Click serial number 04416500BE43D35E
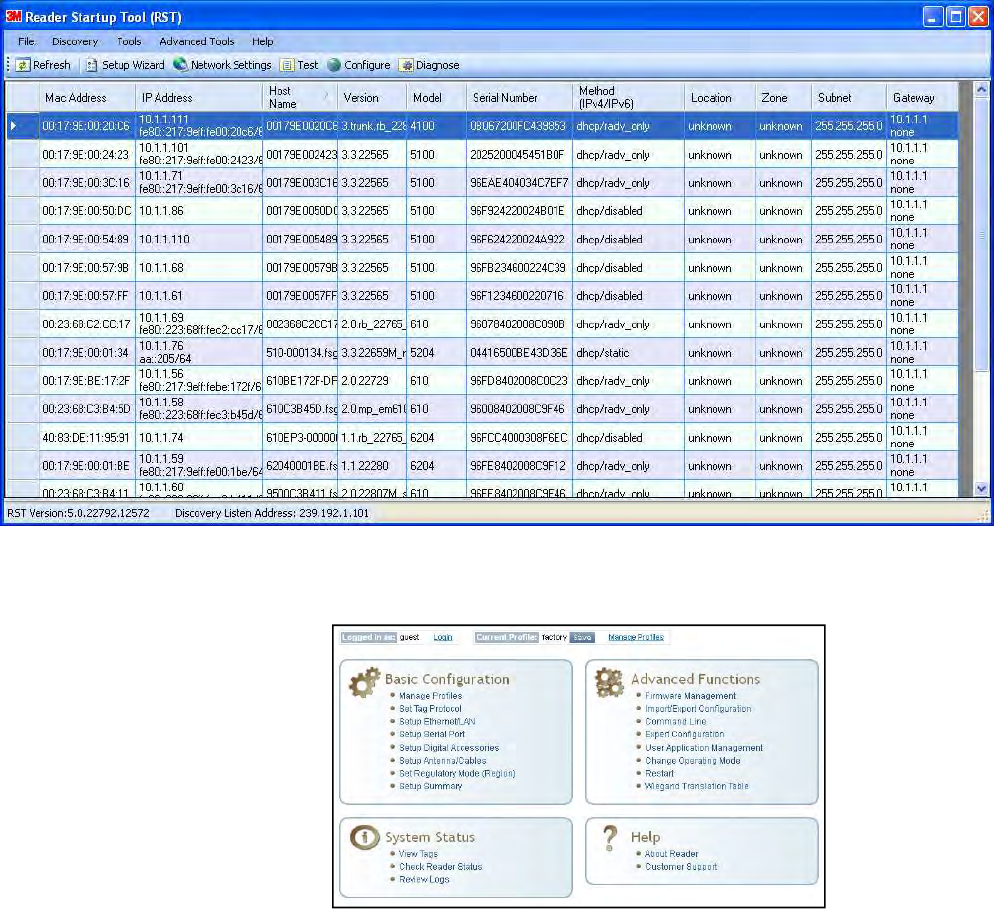The image size is (994, 909). pyautogui.click(x=519, y=353)
